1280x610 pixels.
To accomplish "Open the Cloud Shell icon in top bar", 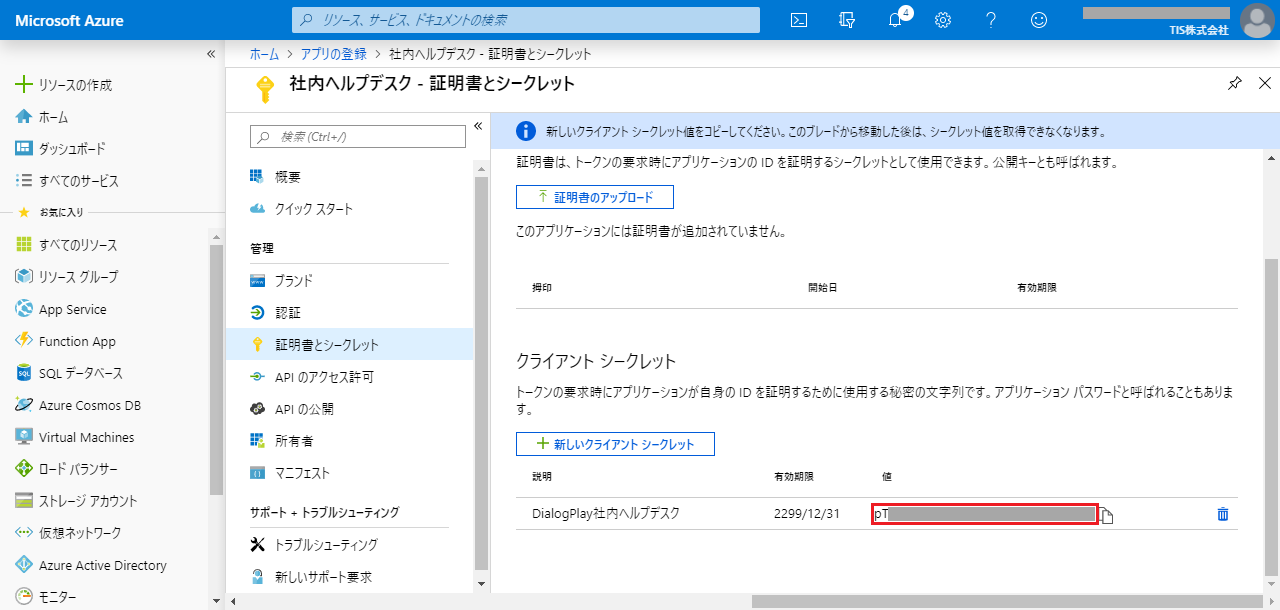I will click(x=799, y=20).
